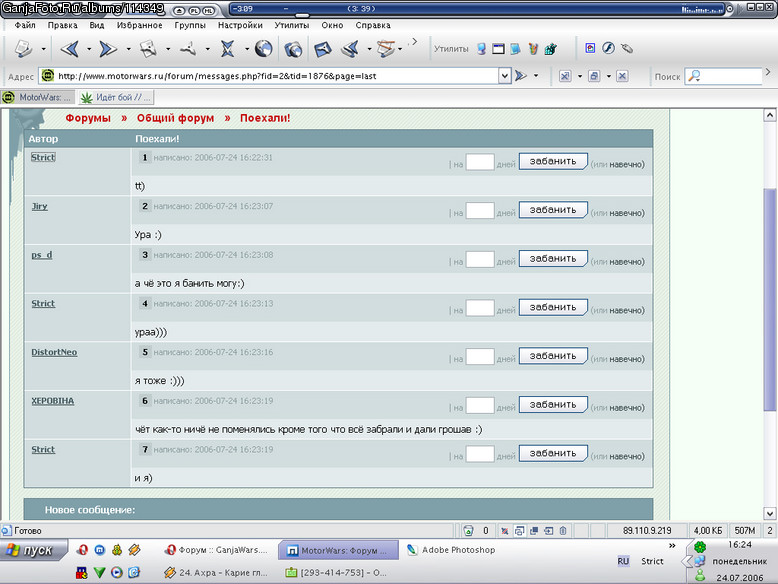Switch to Форум :: GanjaWars taskbar window
This screenshot has height=584, width=778.
pos(216,550)
